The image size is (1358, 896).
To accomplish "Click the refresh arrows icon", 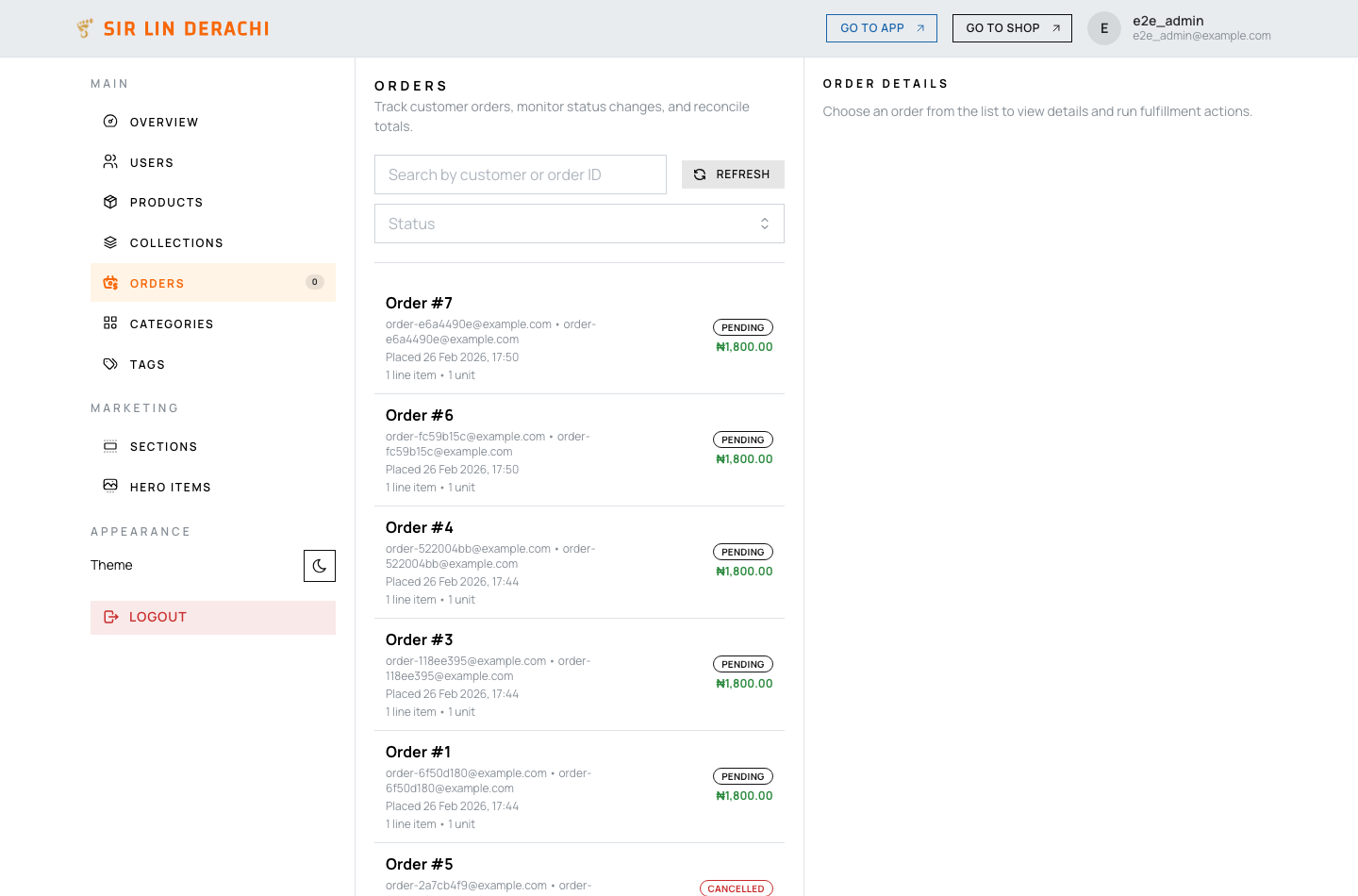I will coord(700,174).
